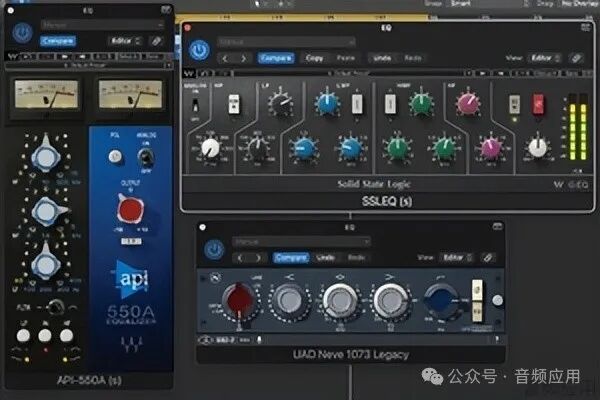Click the SSLEQ lower-right blue knob
The image size is (600, 400).
click(x=351, y=149)
